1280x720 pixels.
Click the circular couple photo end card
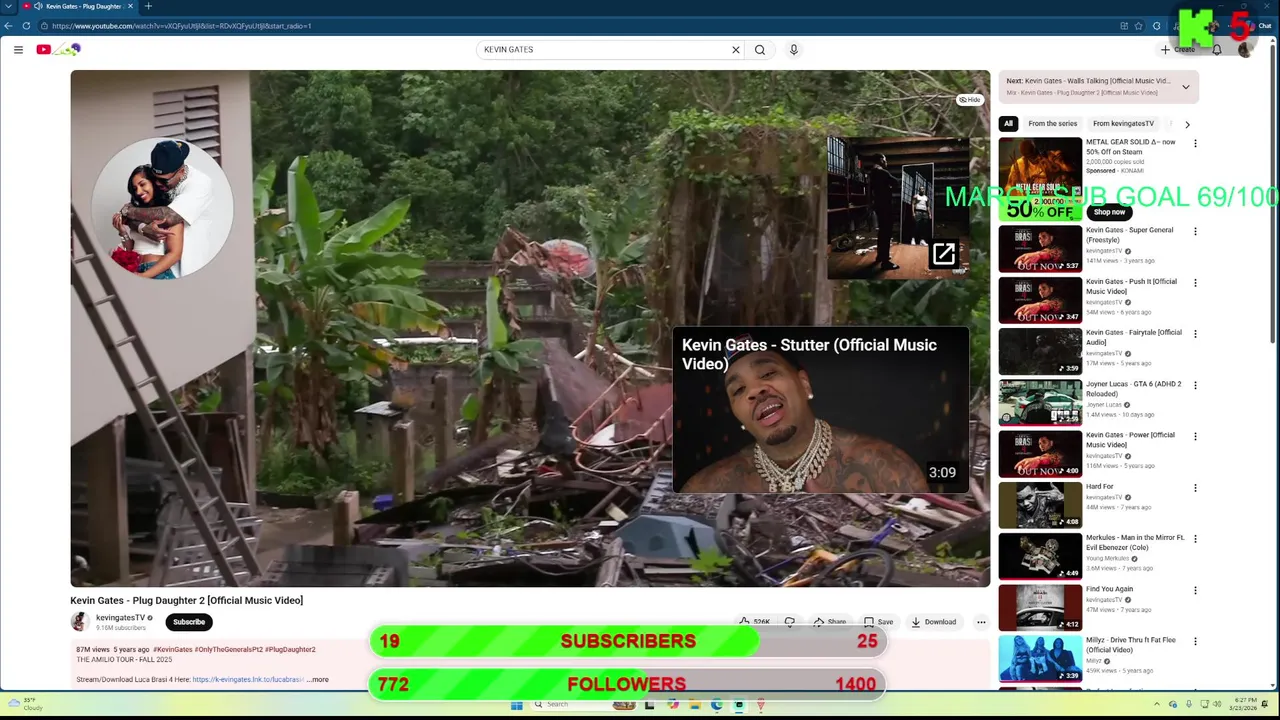[x=162, y=208]
